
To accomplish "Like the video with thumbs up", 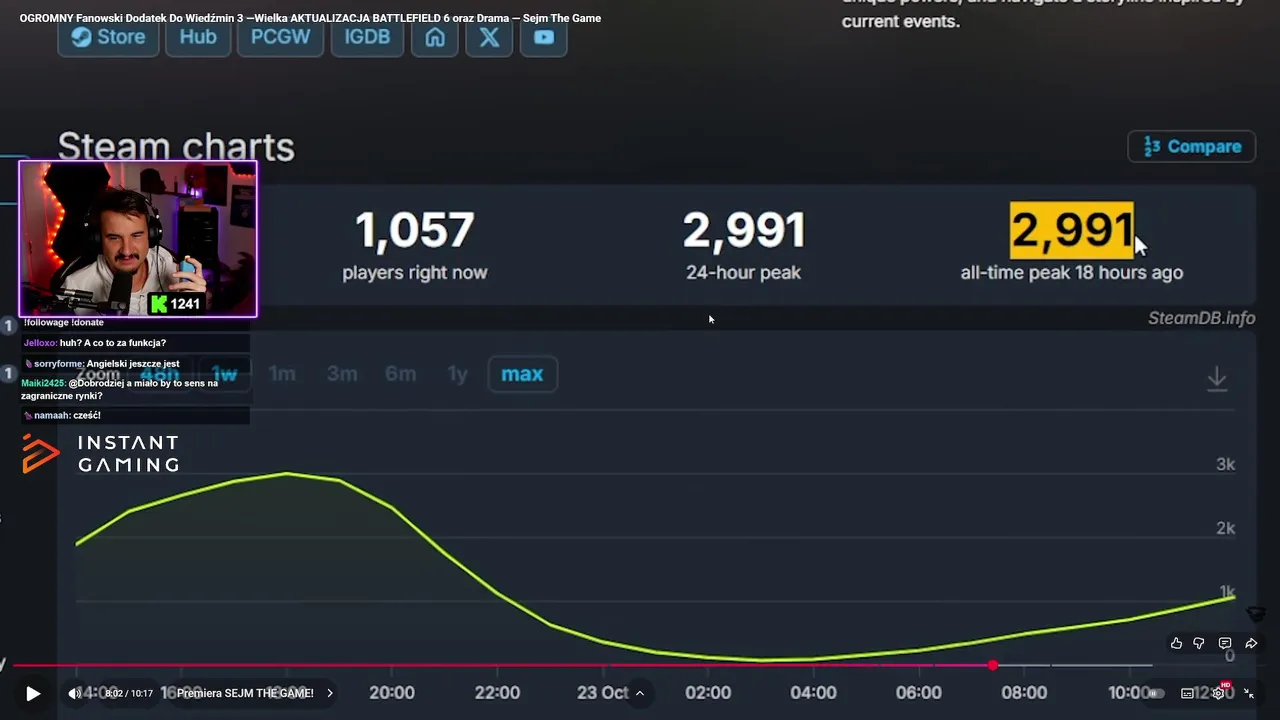I will point(1176,643).
